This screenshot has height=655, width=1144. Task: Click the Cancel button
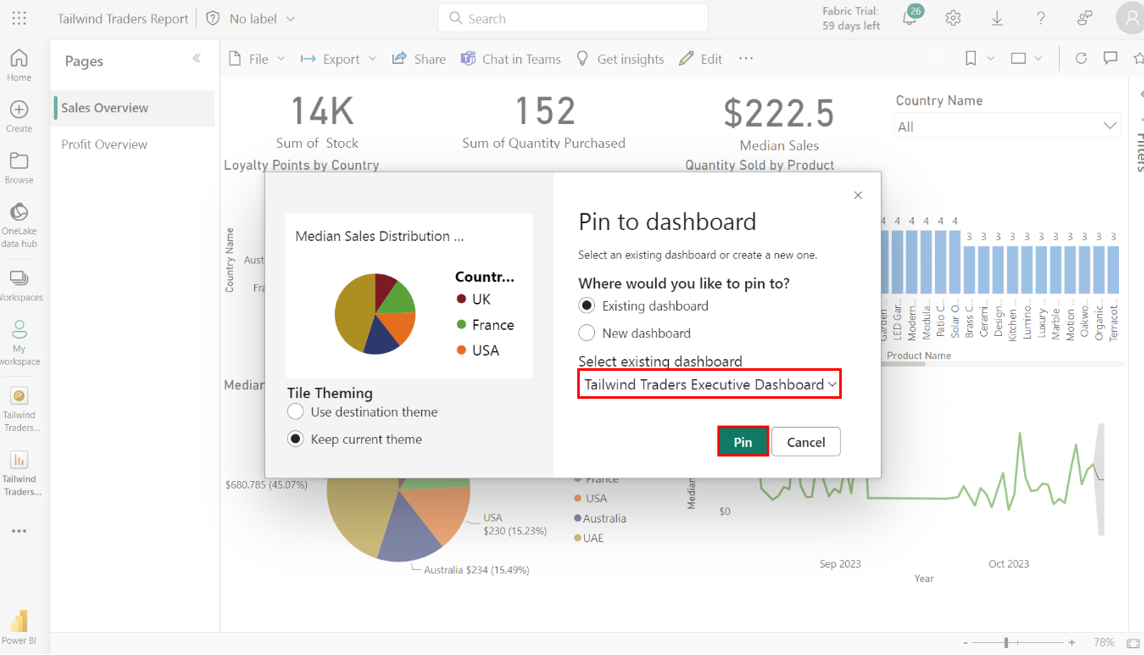click(805, 442)
